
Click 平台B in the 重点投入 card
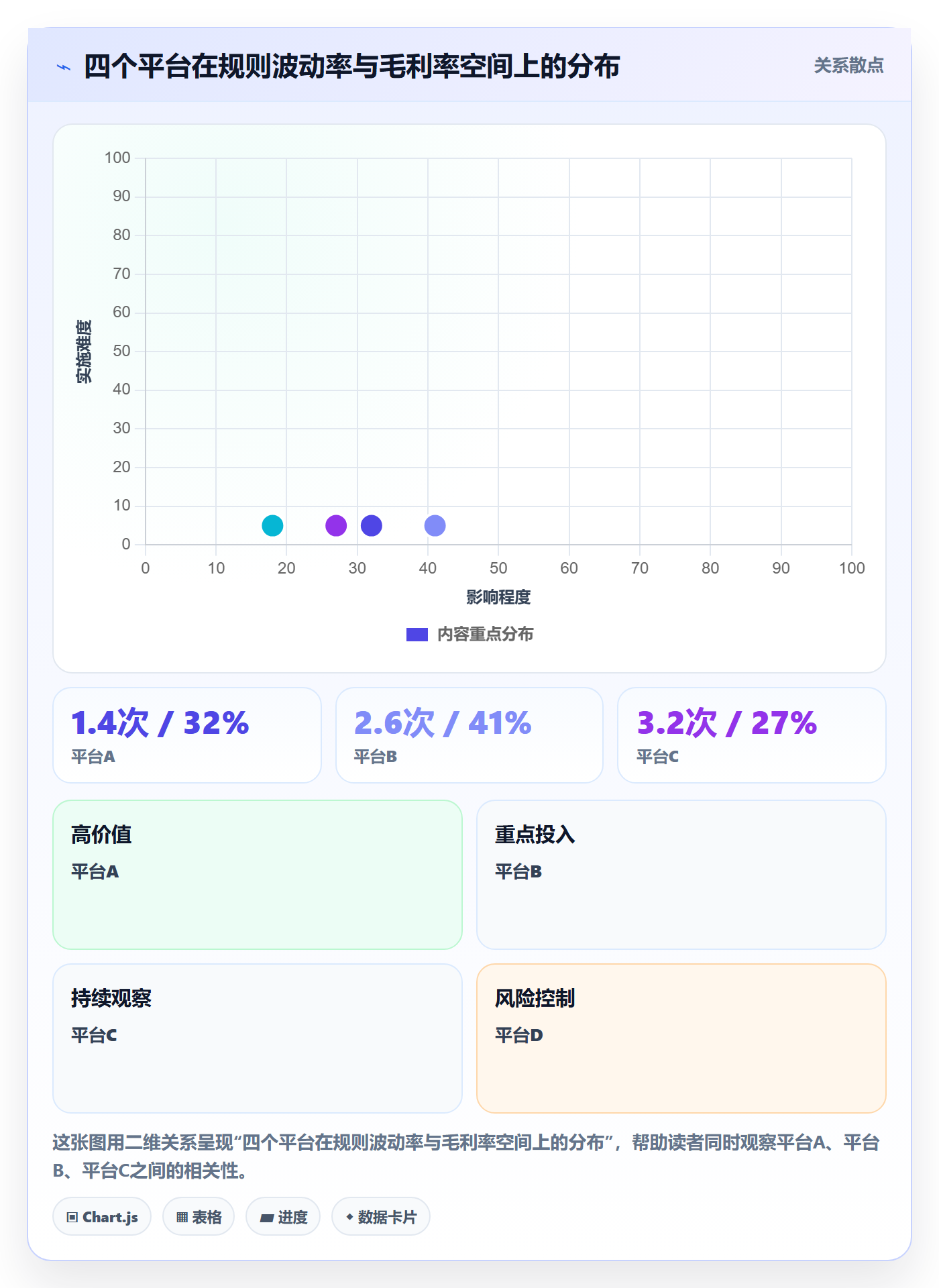pos(518,871)
